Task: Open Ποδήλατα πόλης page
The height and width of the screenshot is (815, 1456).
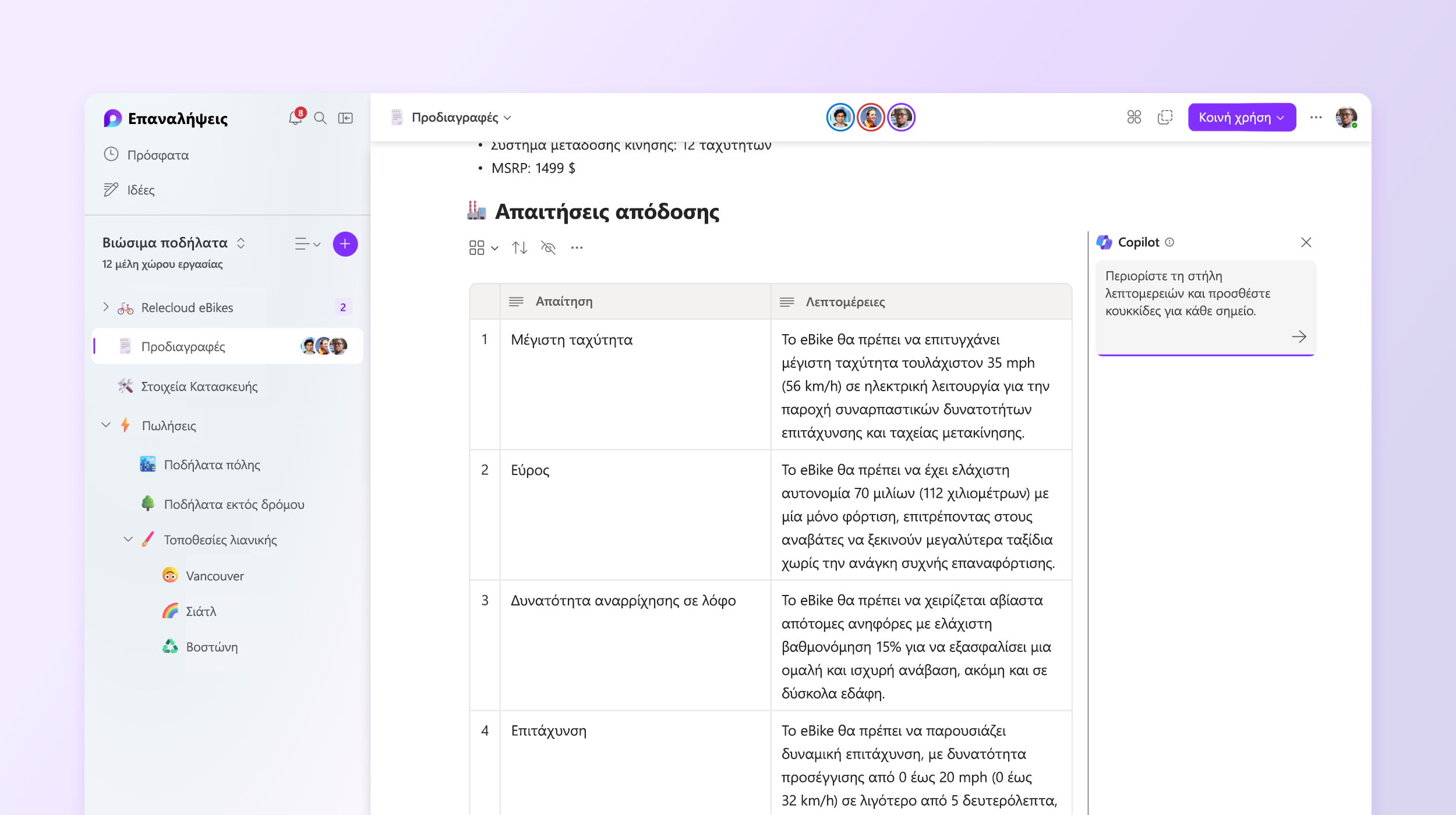Action: pos(212,465)
